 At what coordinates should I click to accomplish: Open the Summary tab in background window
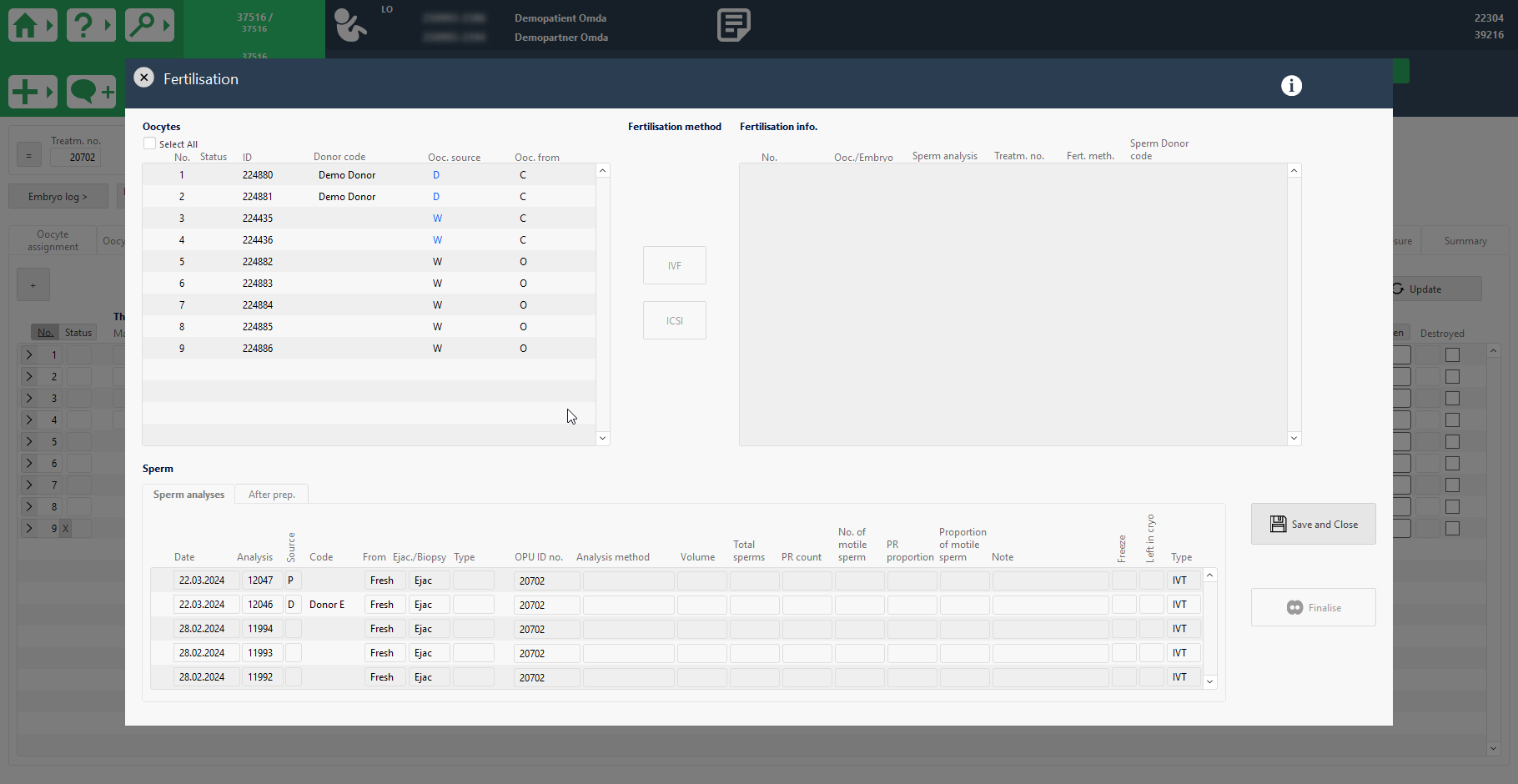(x=1465, y=241)
